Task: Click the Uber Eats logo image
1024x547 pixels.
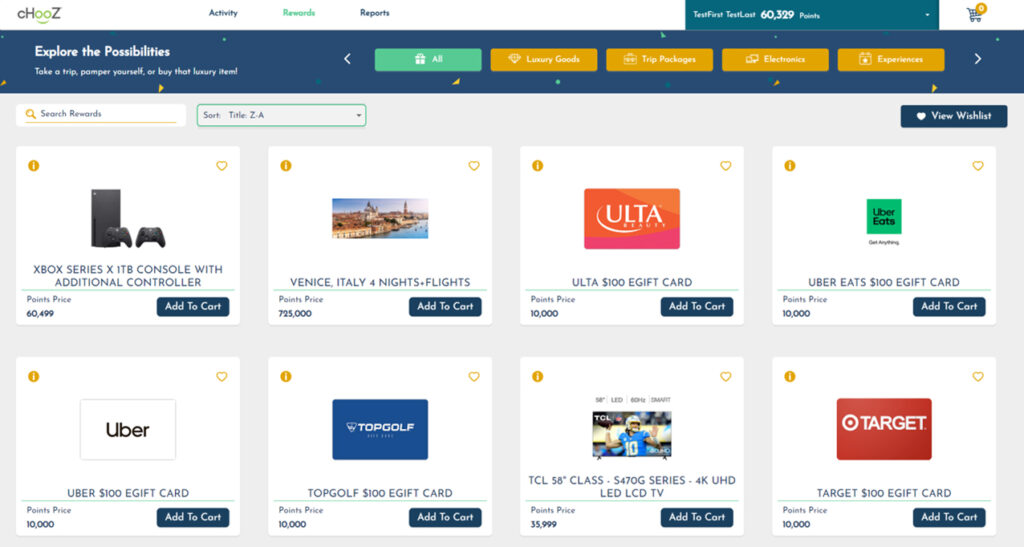Action: (884, 222)
